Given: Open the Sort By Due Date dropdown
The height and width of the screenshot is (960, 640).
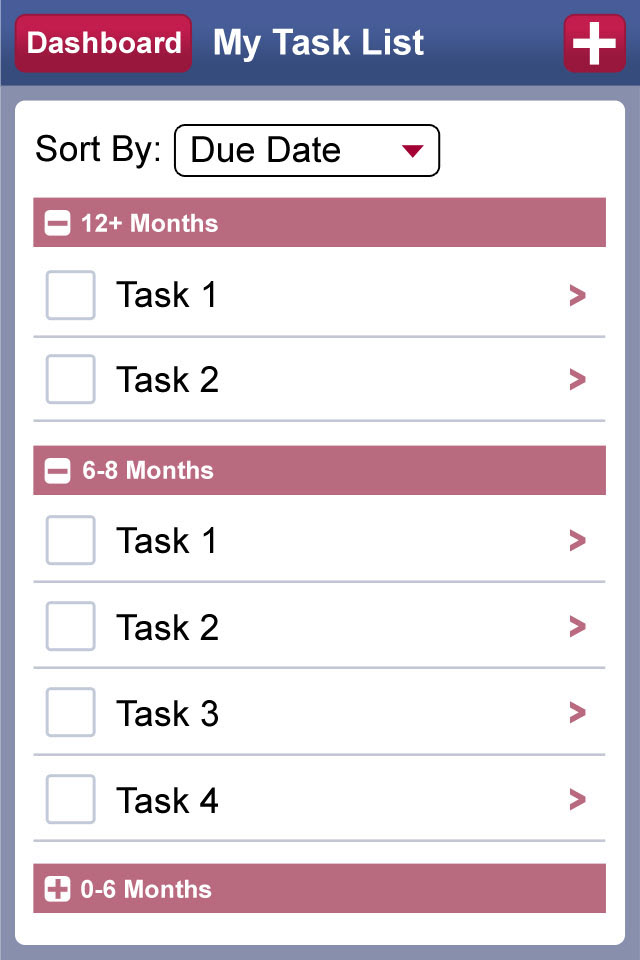Looking at the screenshot, I should click(x=306, y=151).
